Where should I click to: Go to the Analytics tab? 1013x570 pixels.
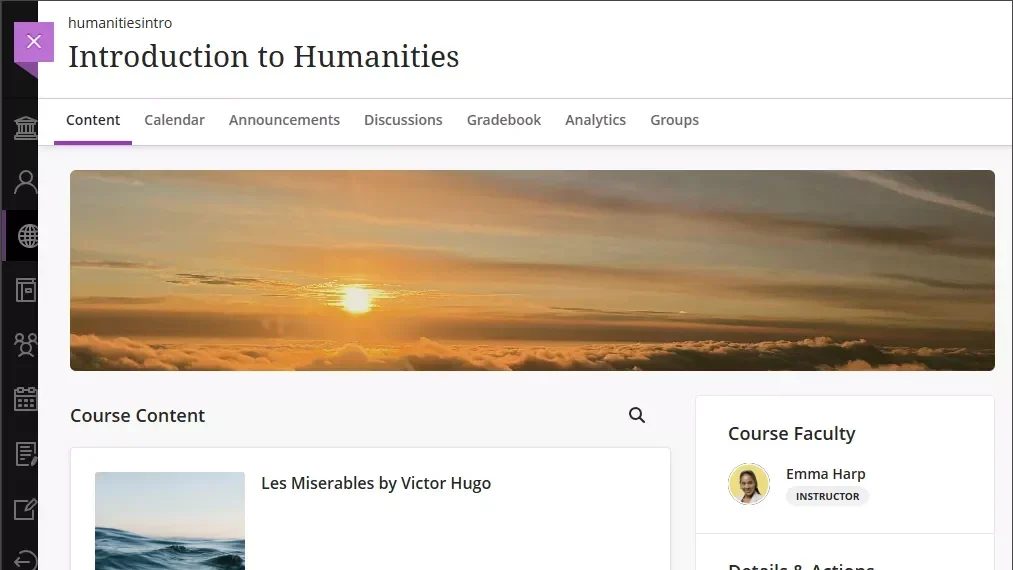[596, 120]
